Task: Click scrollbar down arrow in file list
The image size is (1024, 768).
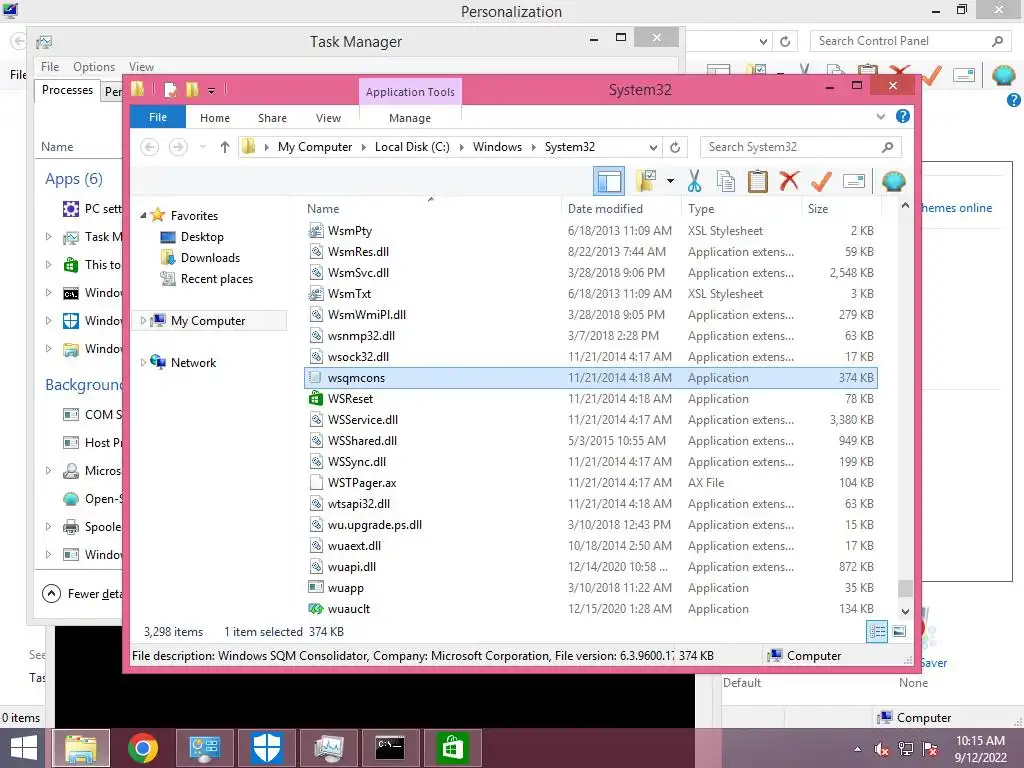Action: [x=905, y=612]
